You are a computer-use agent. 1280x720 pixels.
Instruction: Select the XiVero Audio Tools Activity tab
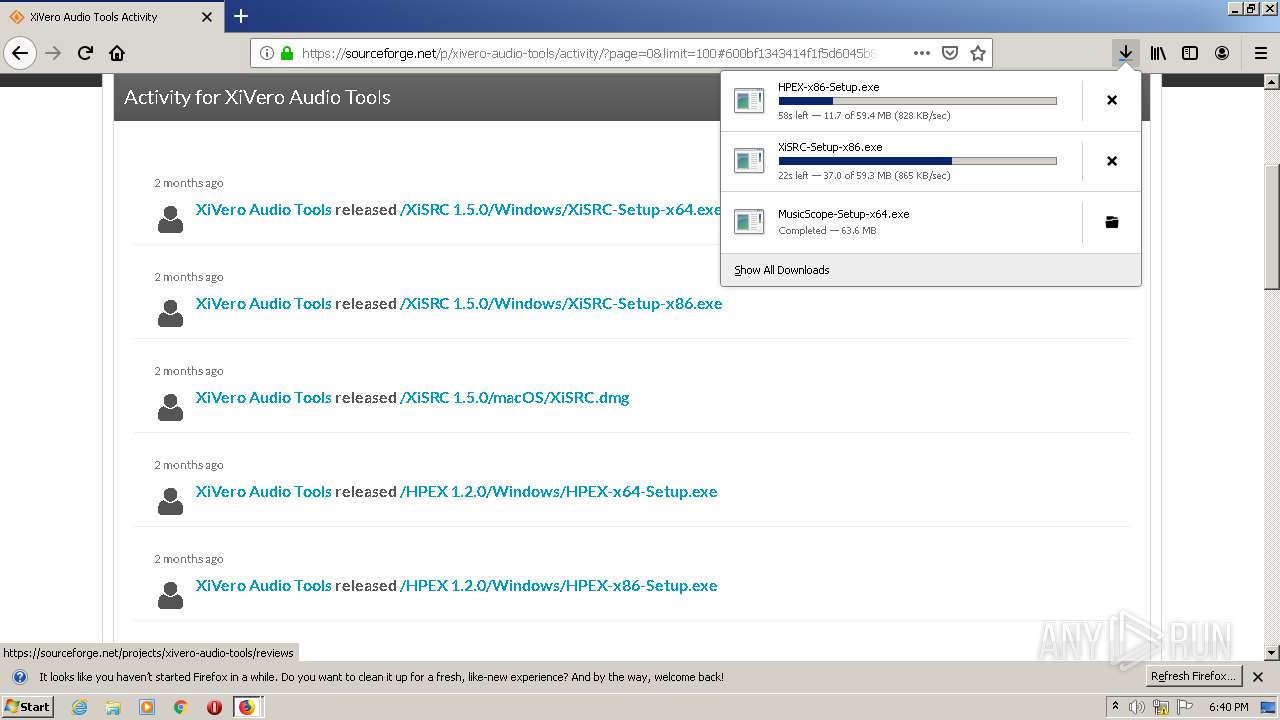click(111, 17)
